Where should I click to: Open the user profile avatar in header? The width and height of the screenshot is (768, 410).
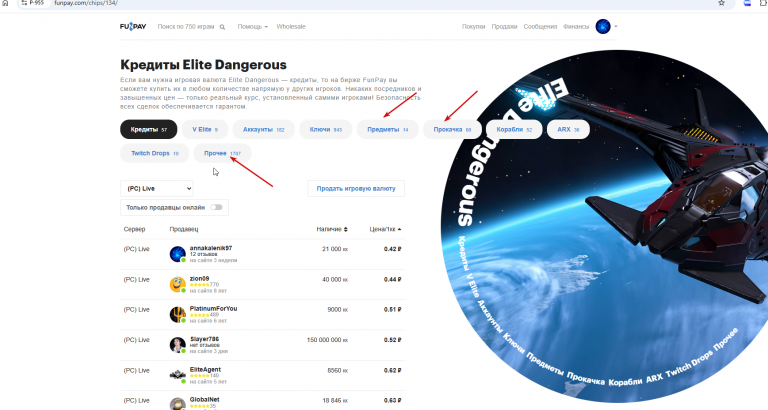pyautogui.click(x=603, y=26)
